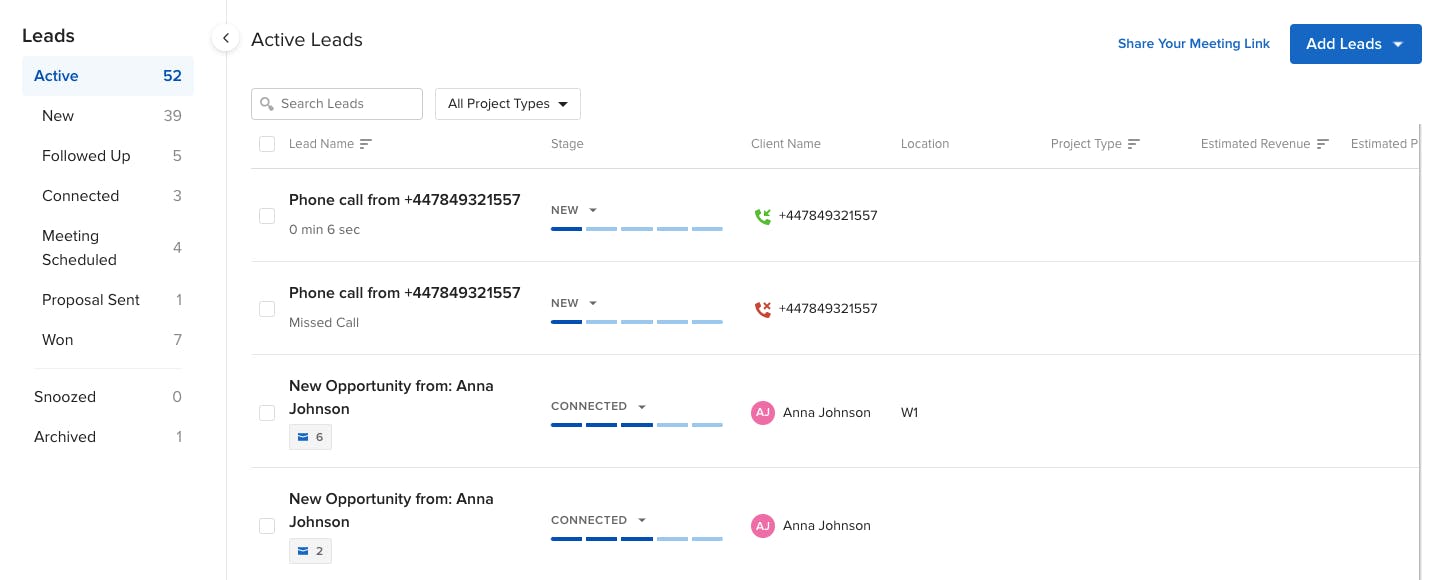Sort by the Lead Name column icon
The image size is (1433, 580).
click(x=365, y=144)
